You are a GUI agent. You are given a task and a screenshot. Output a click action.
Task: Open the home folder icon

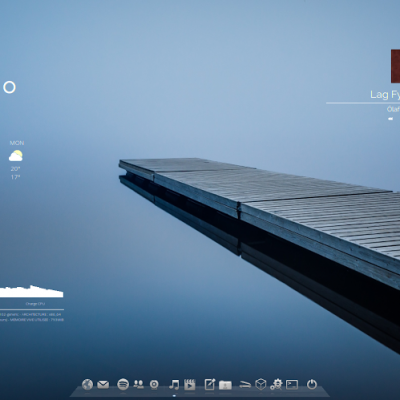click(225, 385)
